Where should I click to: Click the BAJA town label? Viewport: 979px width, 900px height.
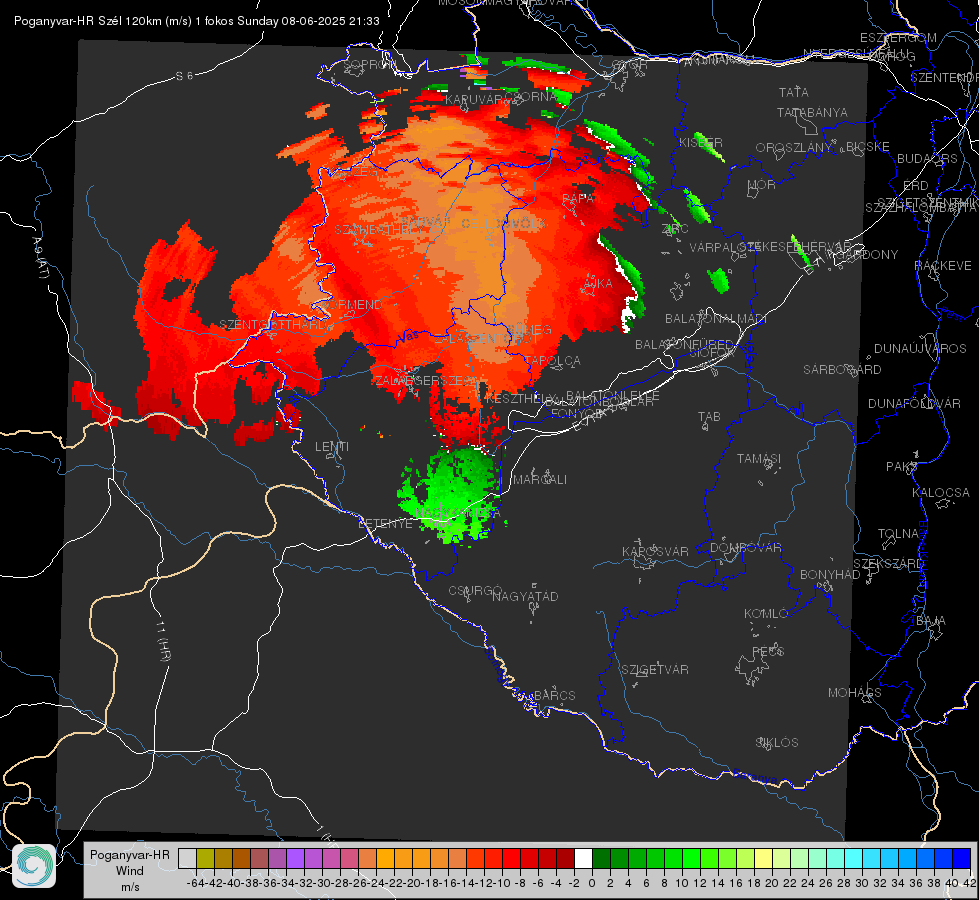coord(931,621)
